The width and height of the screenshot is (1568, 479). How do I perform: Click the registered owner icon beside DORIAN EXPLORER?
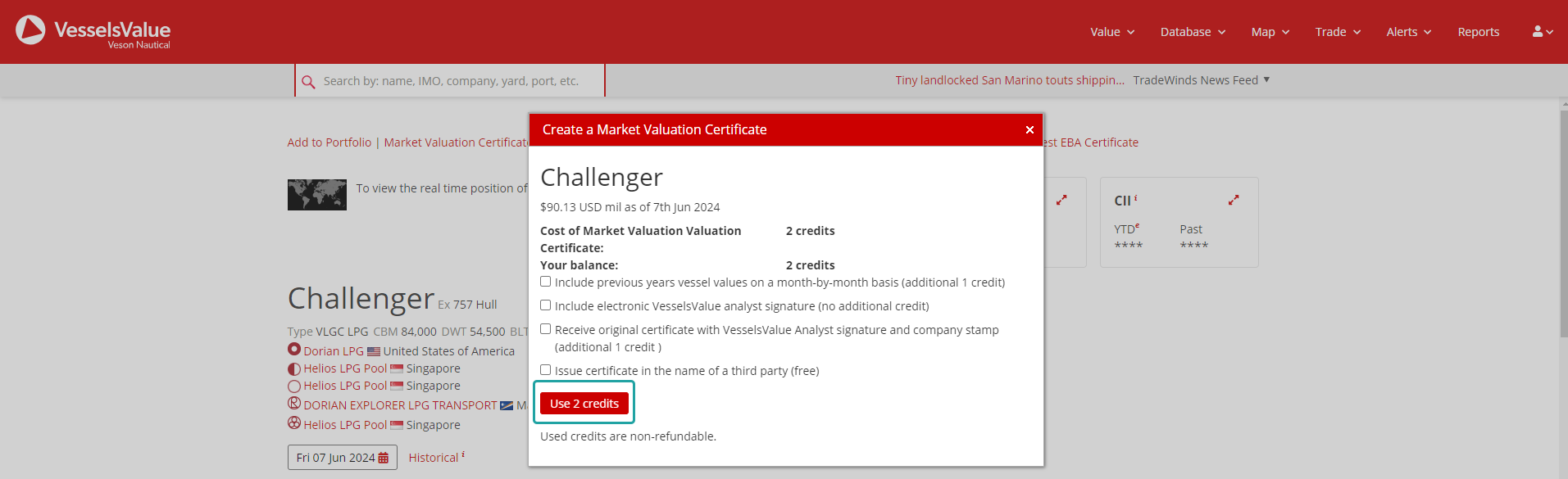294,404
